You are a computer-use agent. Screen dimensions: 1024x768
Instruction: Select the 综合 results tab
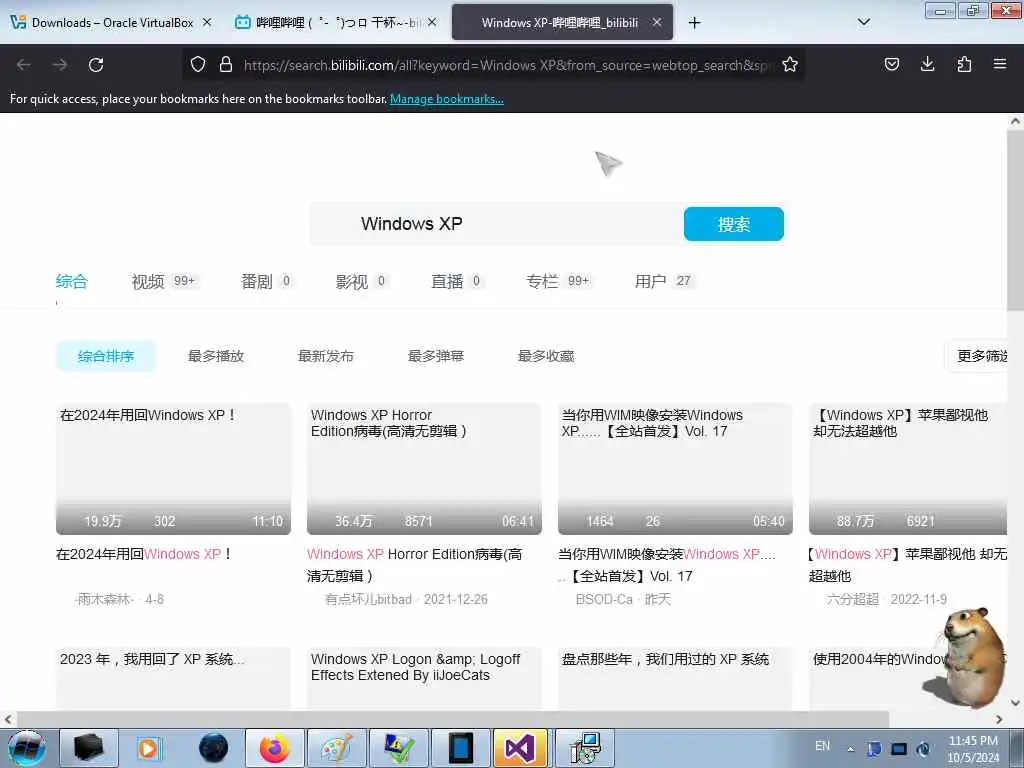pyautogui.click(x=71, y=281)
